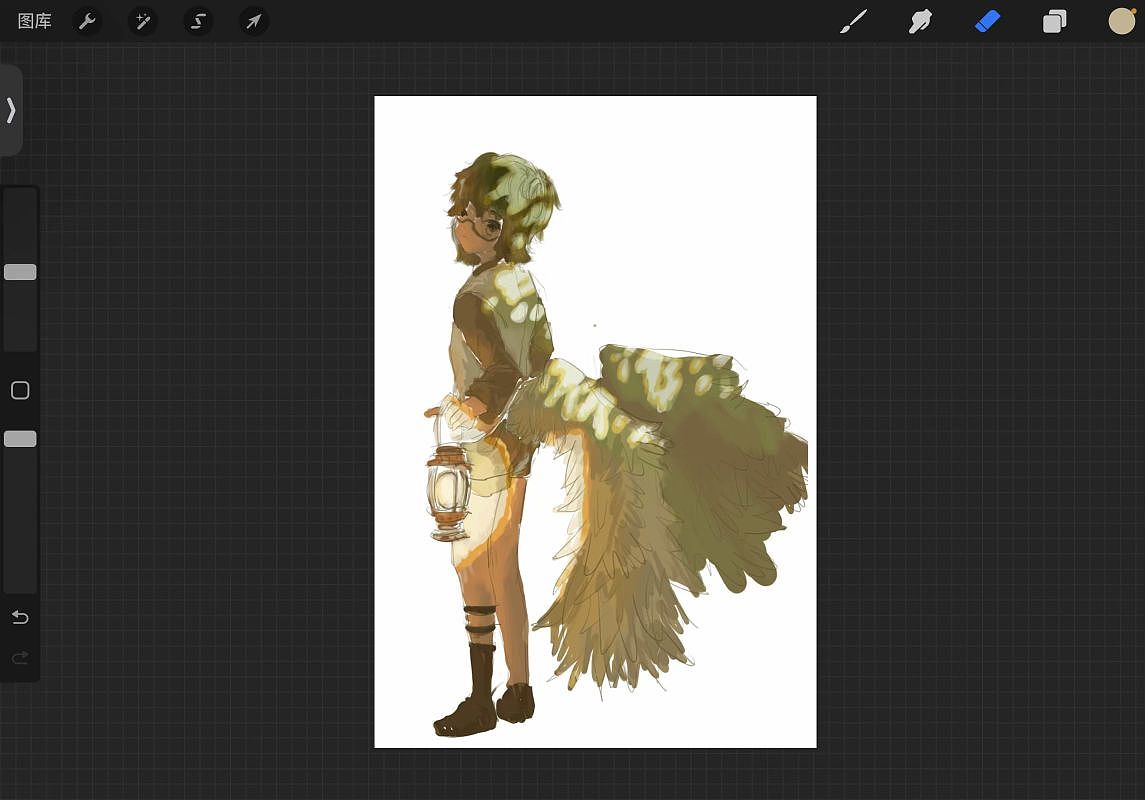Click the brush size slider handle
1145x800 pixels.
(x=20, y=272)
